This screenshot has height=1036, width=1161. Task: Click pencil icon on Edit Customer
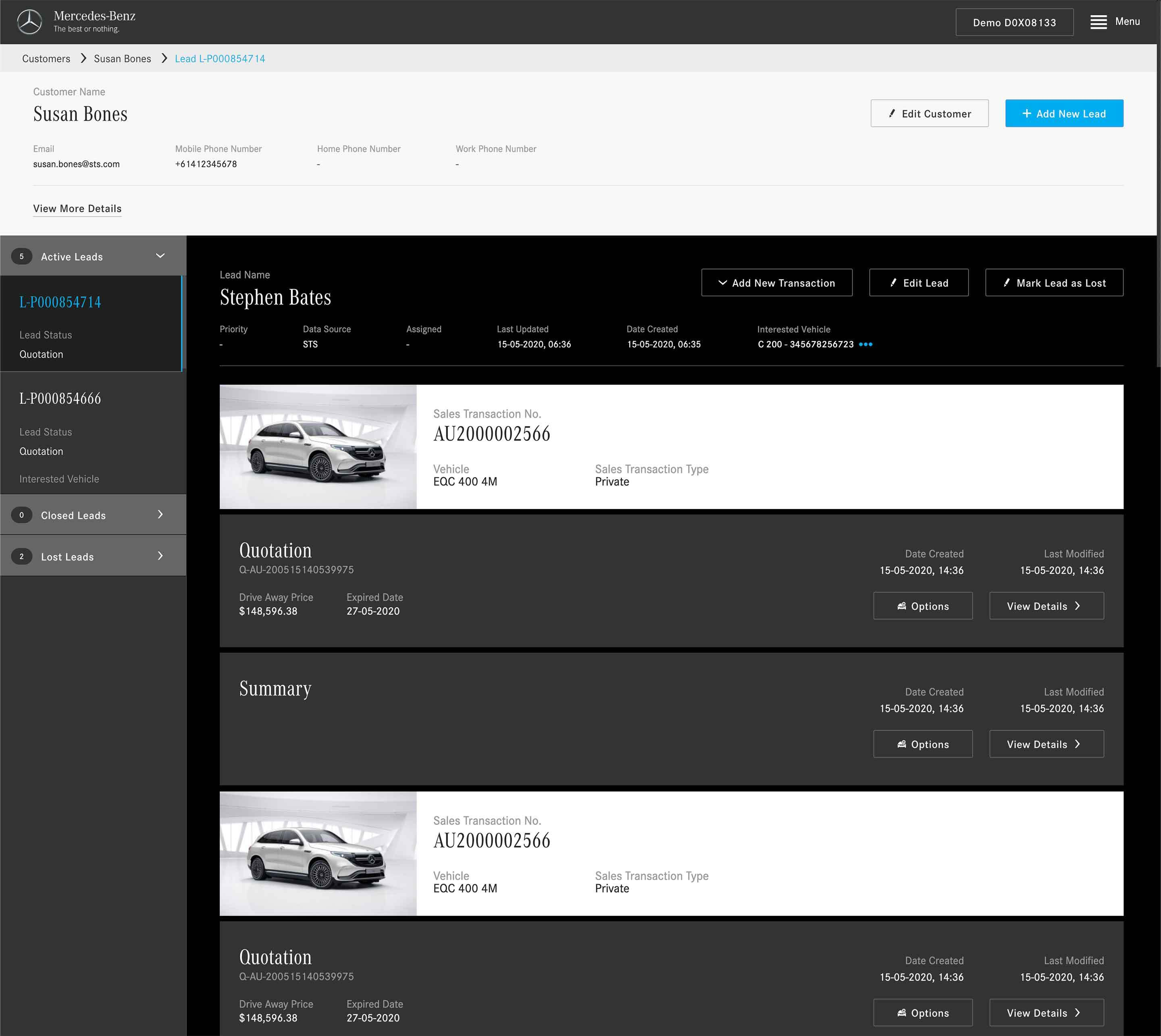pos(892,113)
